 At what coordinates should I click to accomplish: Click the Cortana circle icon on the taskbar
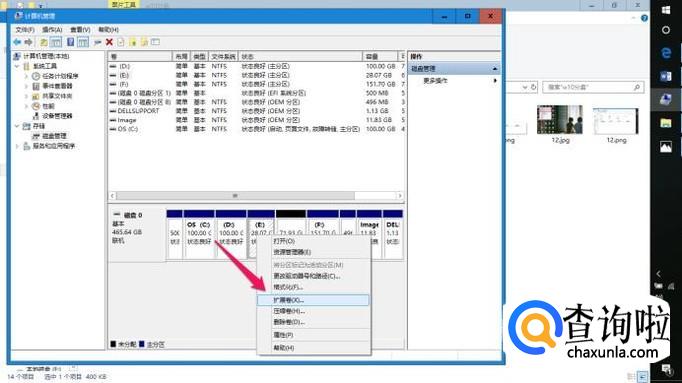[x=666, y=30]
